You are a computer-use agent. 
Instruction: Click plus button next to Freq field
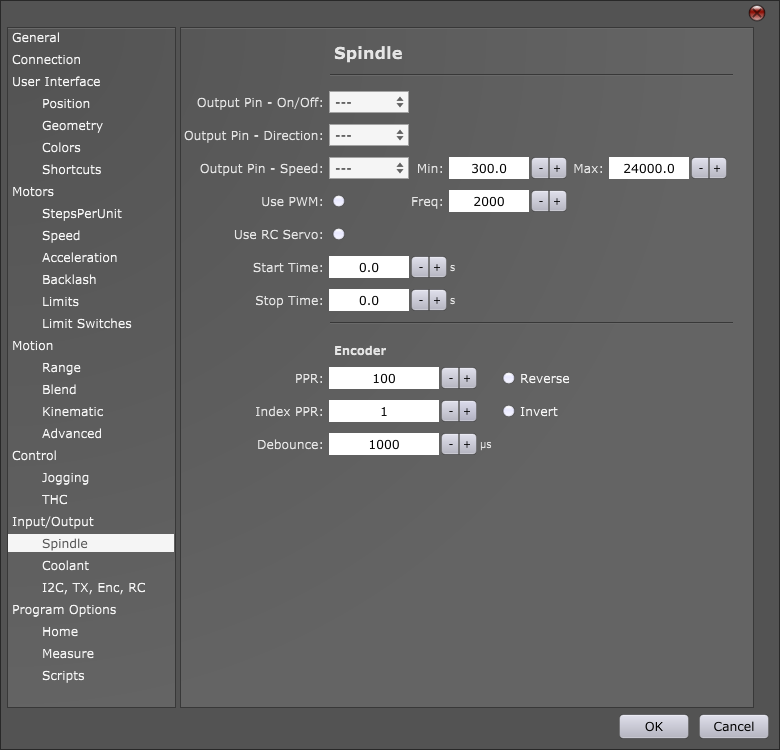(x=557, y=202)
